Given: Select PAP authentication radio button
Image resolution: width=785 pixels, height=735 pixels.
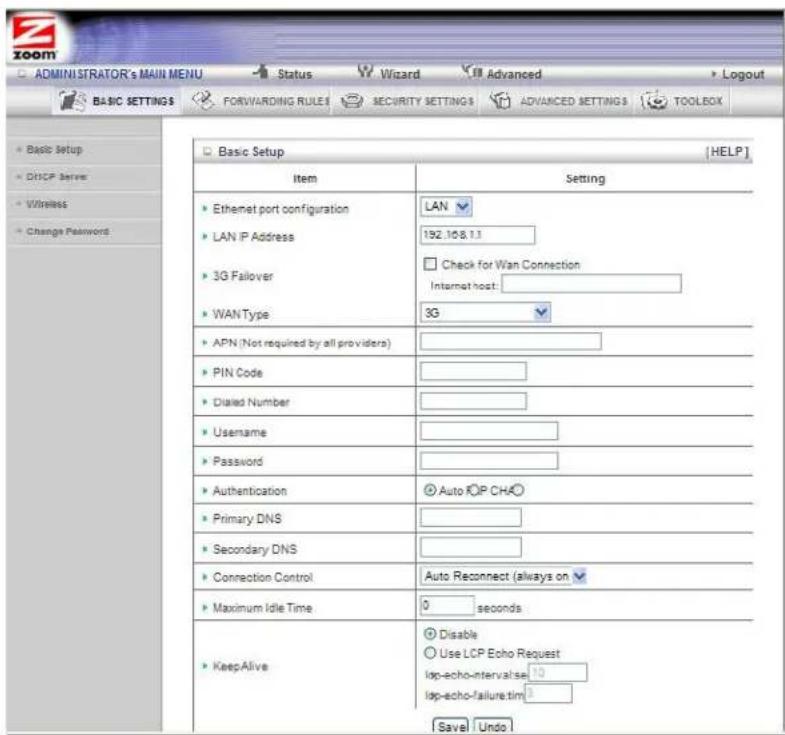Looking at the screenshot, I should 472,490.
